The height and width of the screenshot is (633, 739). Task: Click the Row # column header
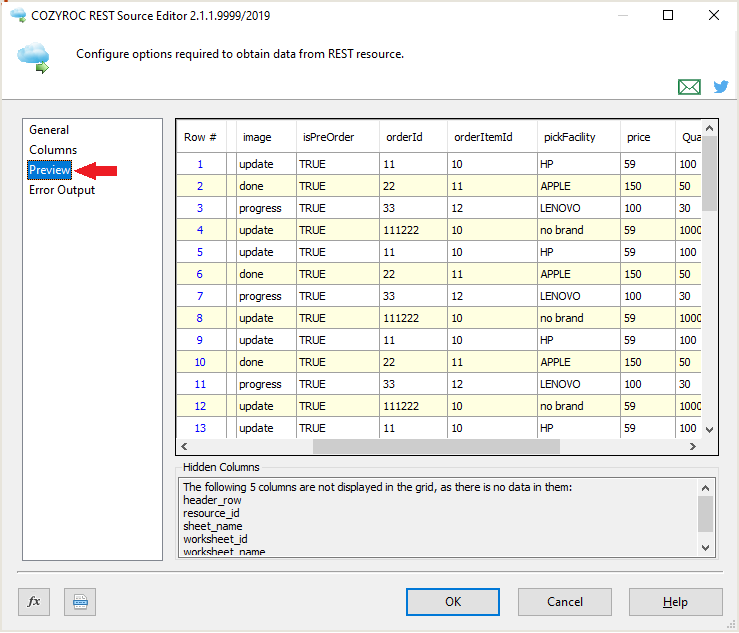click(x=201, y=137)
